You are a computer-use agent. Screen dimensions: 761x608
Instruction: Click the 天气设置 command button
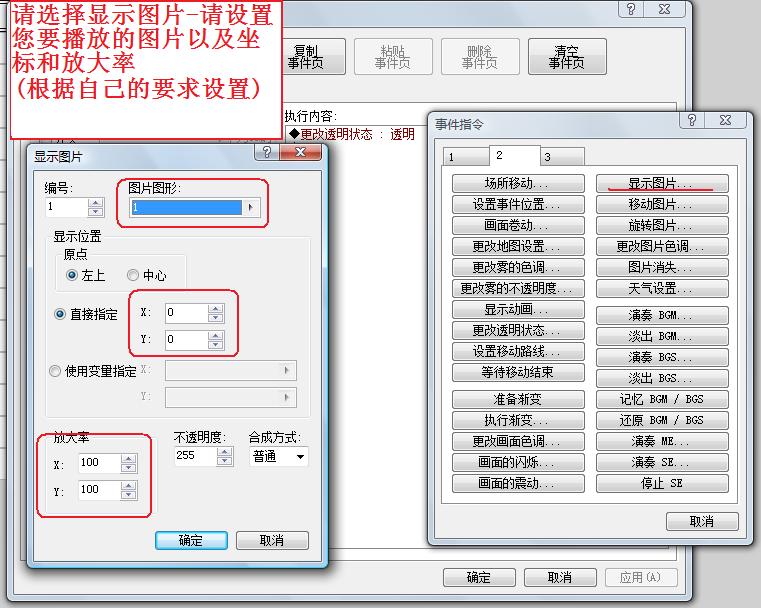(x=662, y=288)
